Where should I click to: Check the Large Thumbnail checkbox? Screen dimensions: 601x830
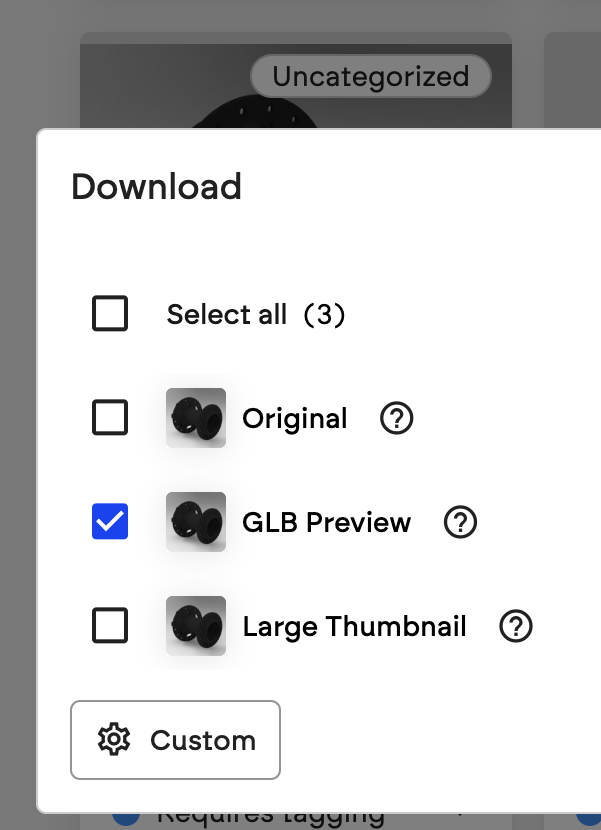click(110, 625)
